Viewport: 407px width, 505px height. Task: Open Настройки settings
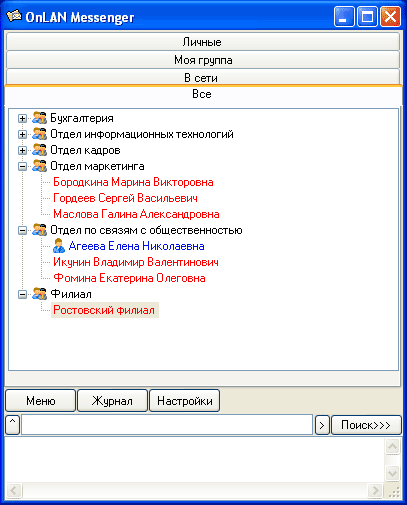185,401
